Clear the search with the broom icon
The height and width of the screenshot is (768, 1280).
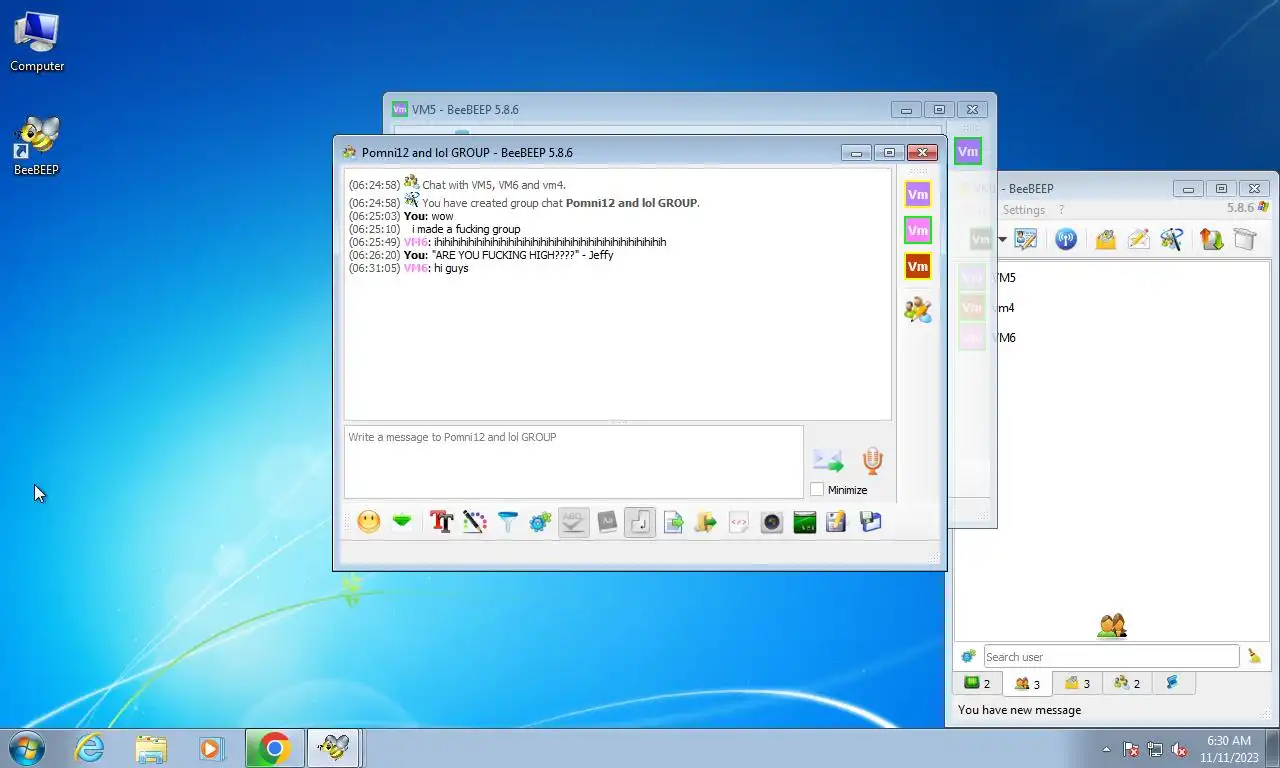pyautogui.click(x=1254, y=657)
